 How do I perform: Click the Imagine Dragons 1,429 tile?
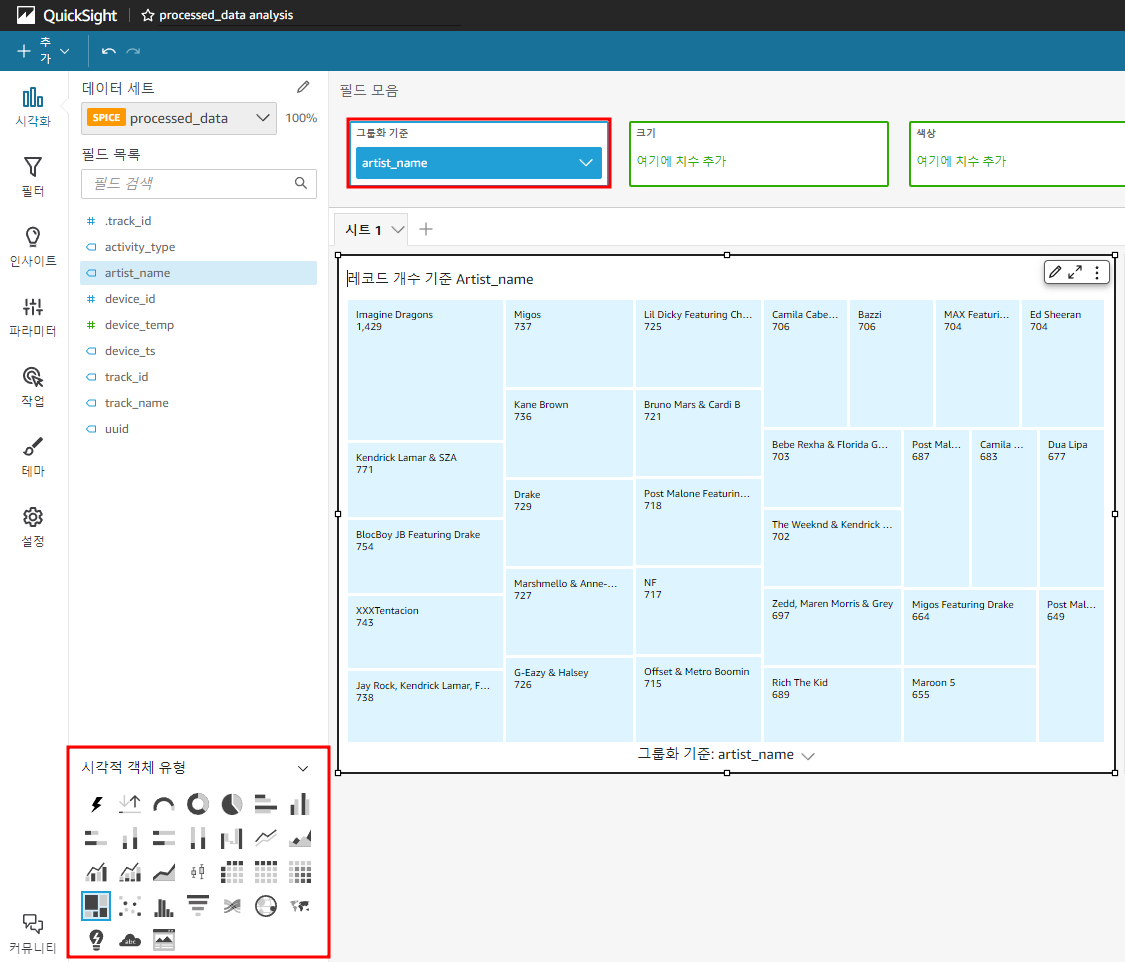(425, 370)
